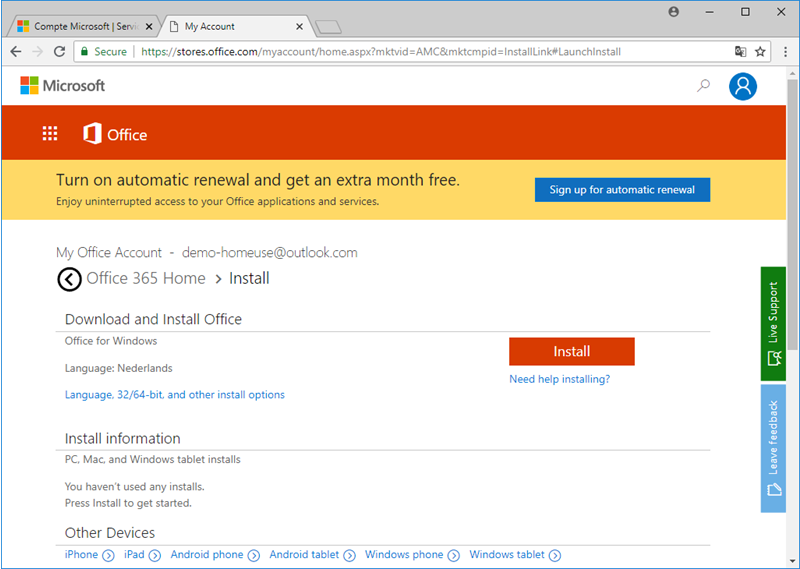Click the browser back arrow
800x569 pixels.
point(16,52)
